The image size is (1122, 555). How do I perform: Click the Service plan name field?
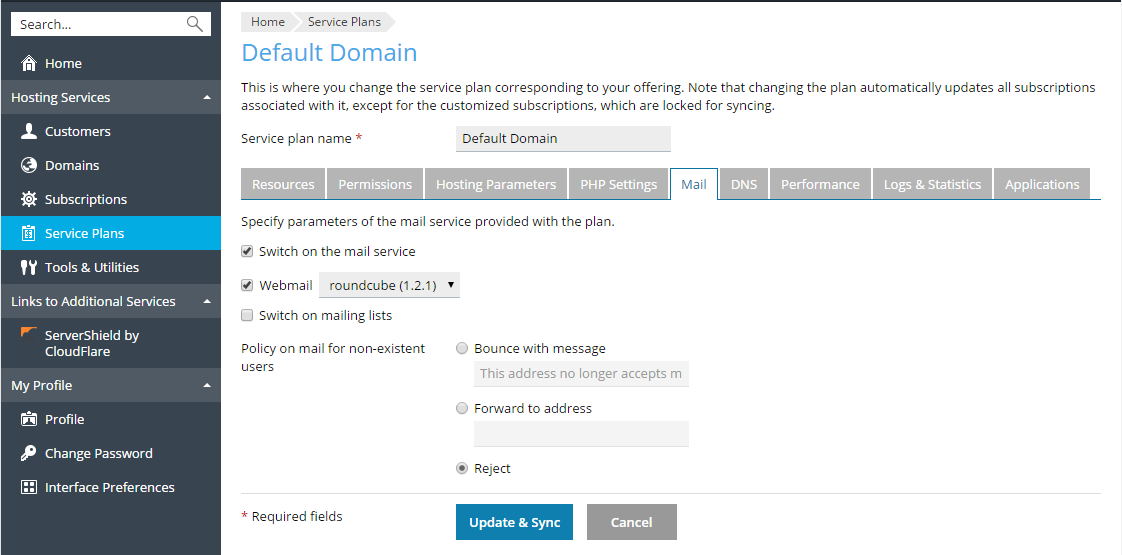tap(563, 139)
